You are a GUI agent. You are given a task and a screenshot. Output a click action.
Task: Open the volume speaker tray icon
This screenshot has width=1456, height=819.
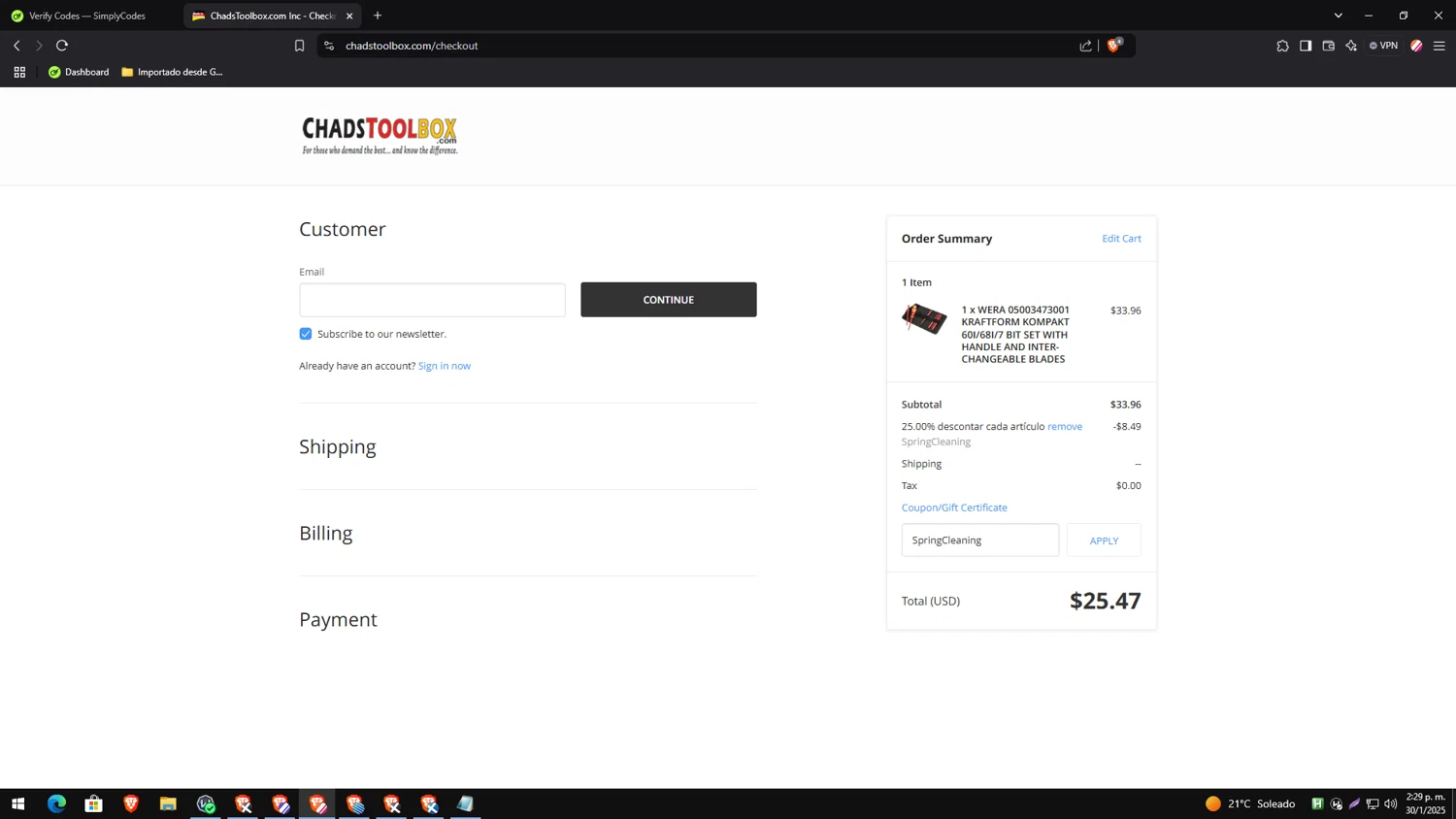pyautogui.click(x=1391, y=803)
